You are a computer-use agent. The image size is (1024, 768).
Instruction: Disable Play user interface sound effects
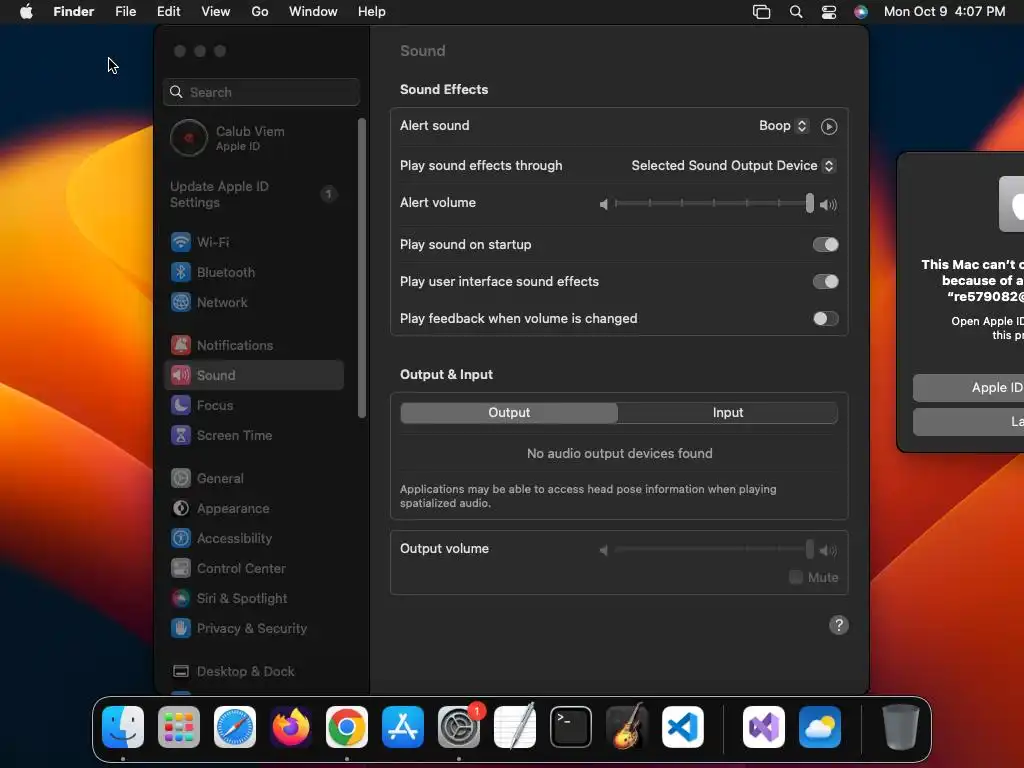click(825, 282)
